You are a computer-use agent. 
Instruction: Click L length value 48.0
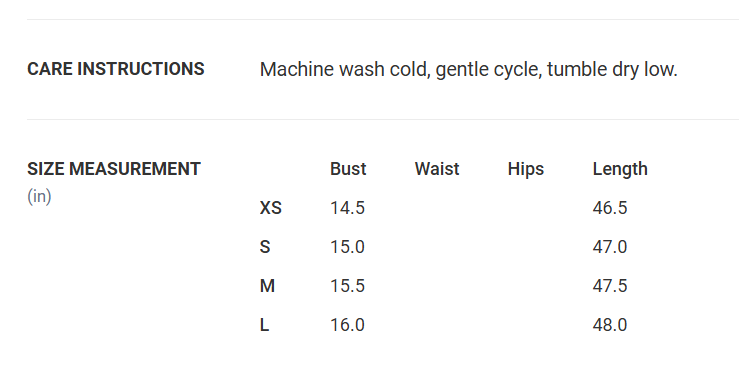pyautogui.click(x=610, y=325)
